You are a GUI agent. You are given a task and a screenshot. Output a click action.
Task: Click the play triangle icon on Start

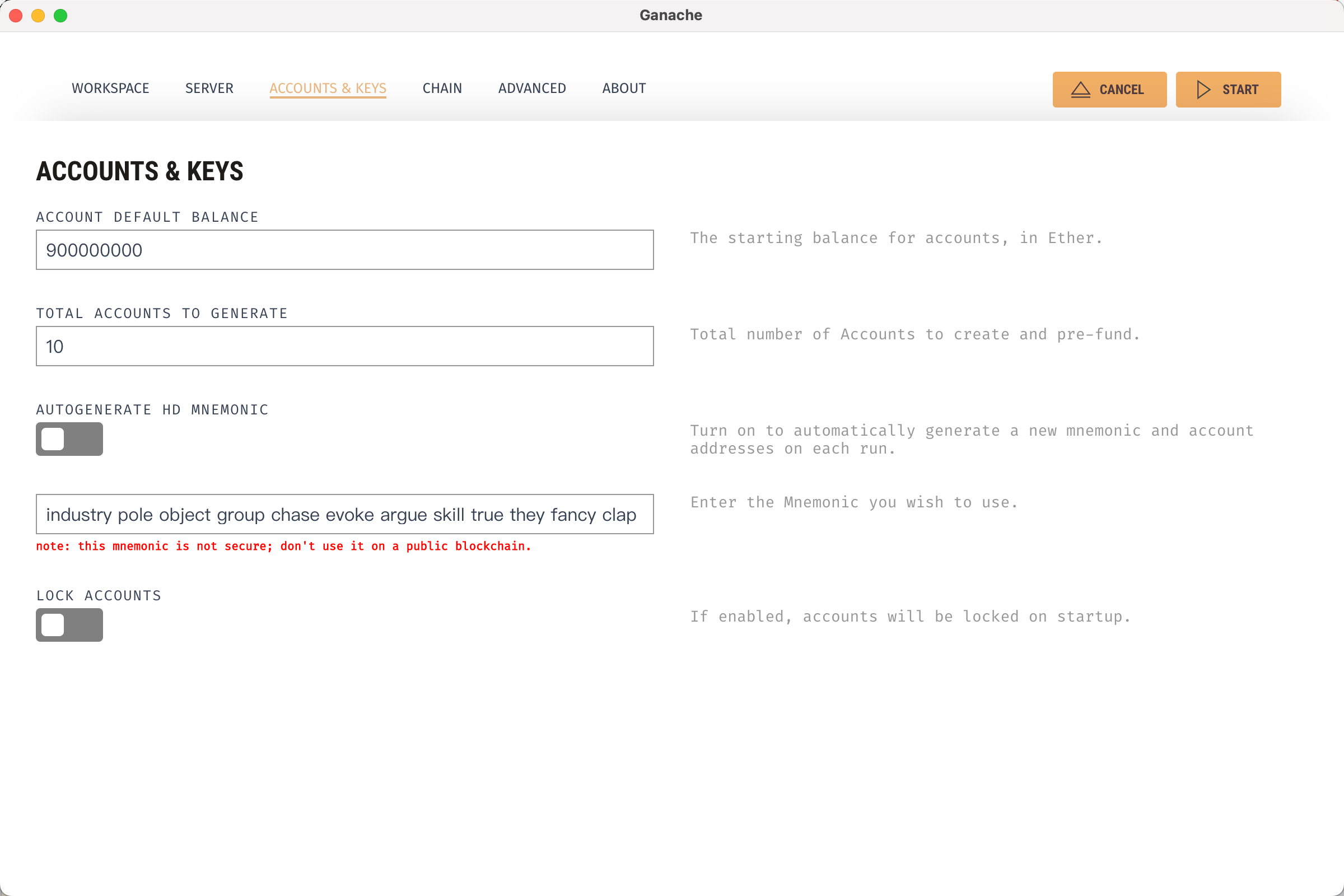pyautogui.click(x=1203, y=90)
